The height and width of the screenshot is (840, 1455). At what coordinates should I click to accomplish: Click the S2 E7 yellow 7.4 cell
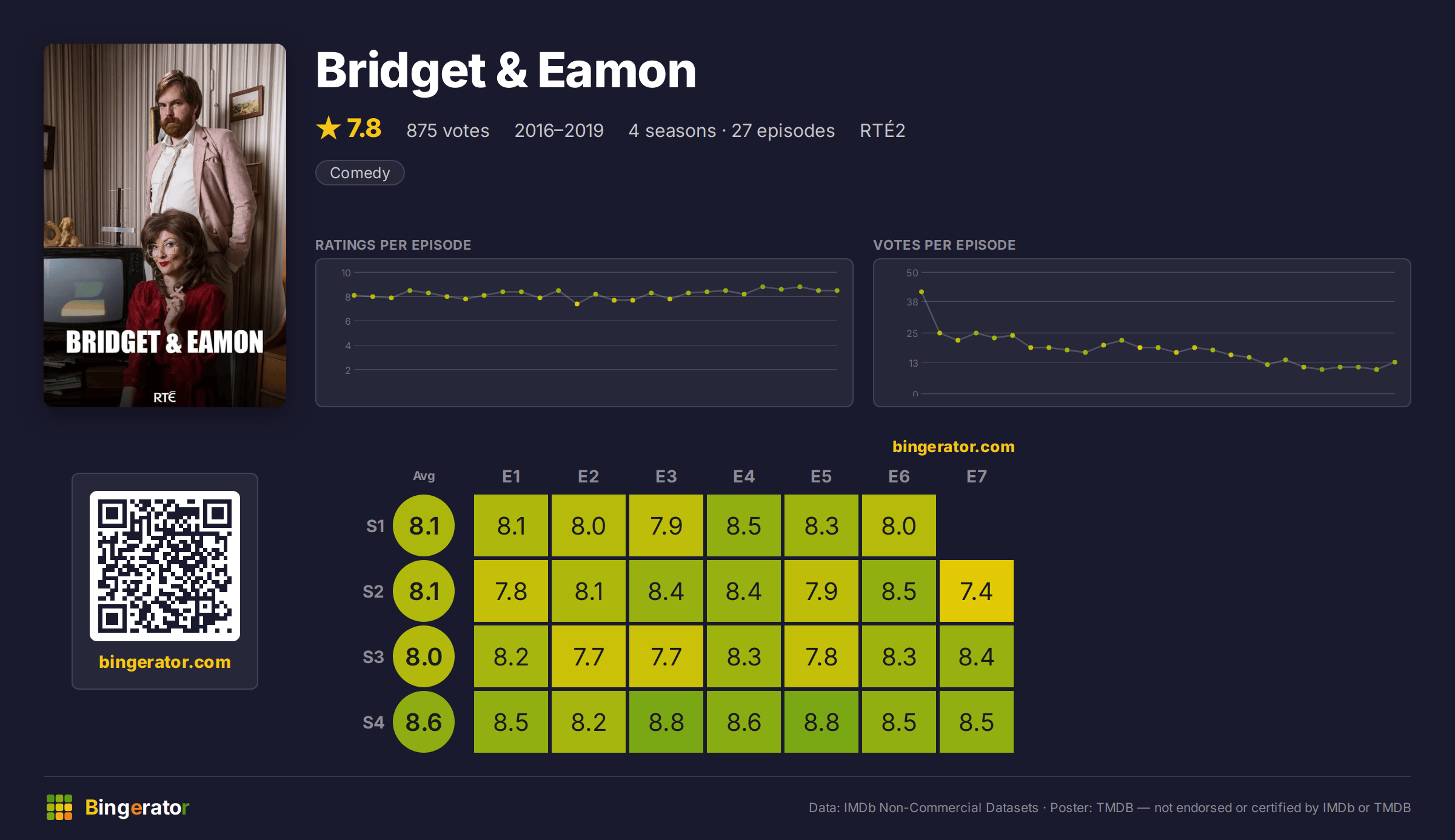coord(977,591)
